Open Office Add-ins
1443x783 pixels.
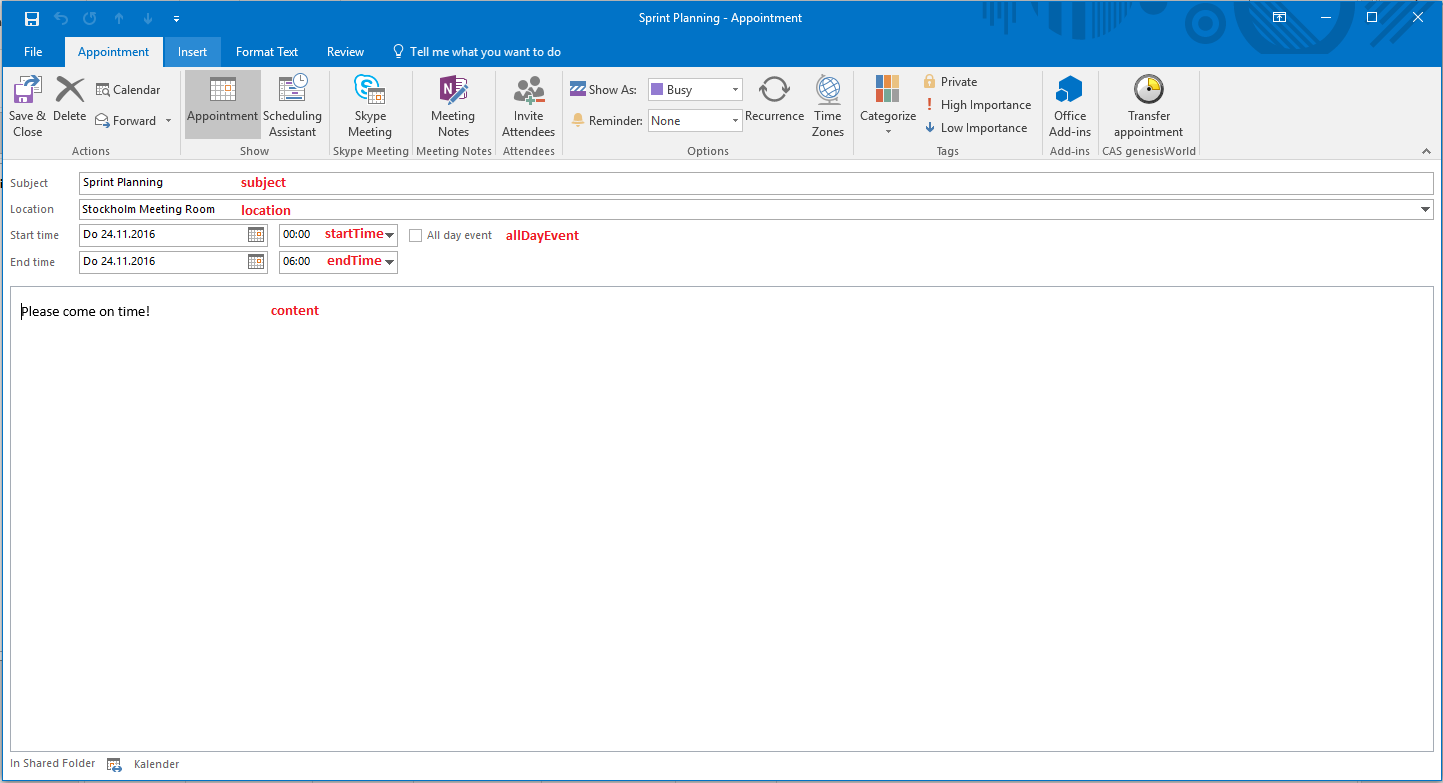[1069, 105]
